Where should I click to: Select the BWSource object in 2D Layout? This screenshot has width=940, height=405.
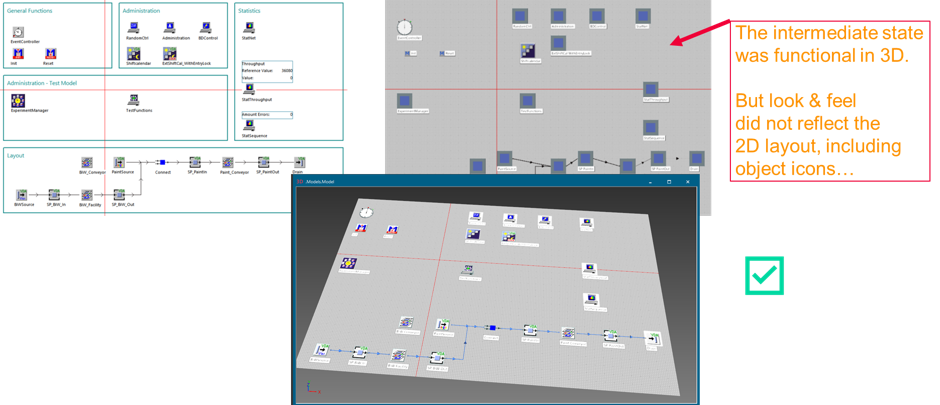click(22, 195)
